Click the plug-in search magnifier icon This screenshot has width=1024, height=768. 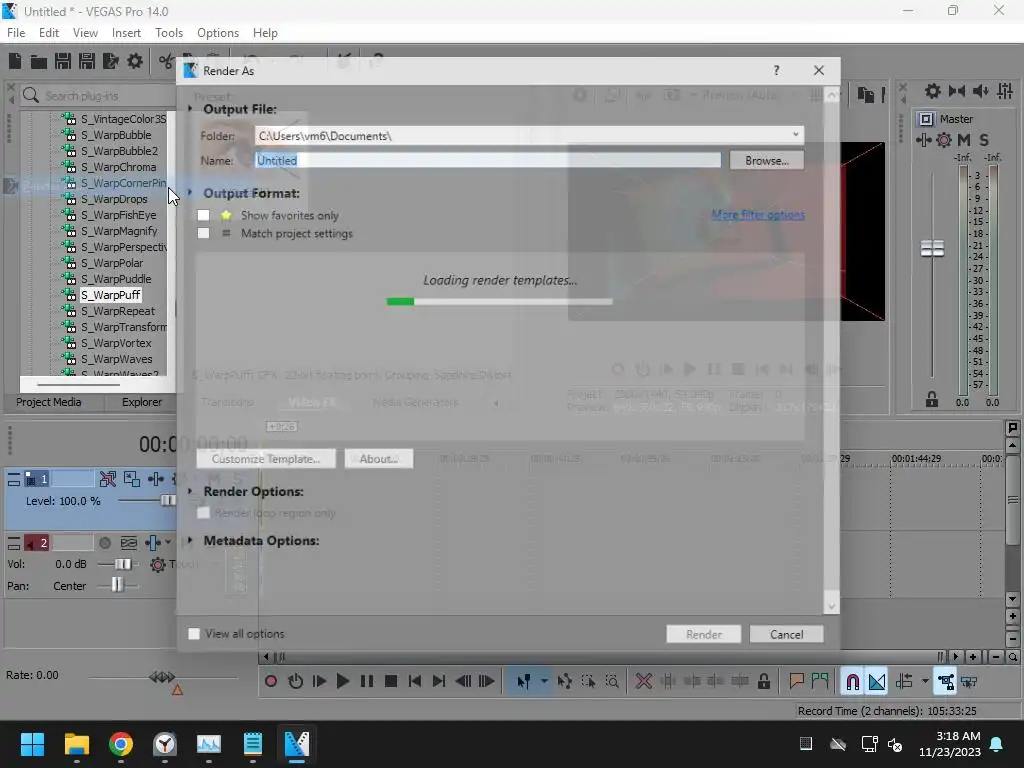click(31, 95)
